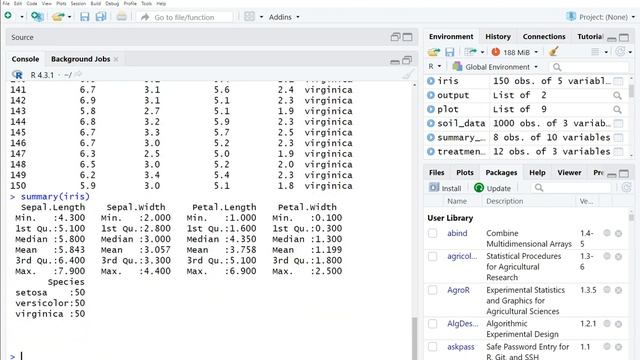Switch to the Background Jobs tab
Screen dimensions: 640x360
tap(80, 59)
